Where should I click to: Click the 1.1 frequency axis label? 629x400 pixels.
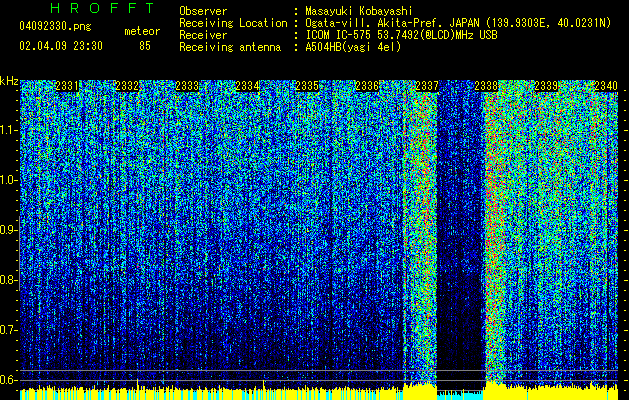[x=9, y=130]
